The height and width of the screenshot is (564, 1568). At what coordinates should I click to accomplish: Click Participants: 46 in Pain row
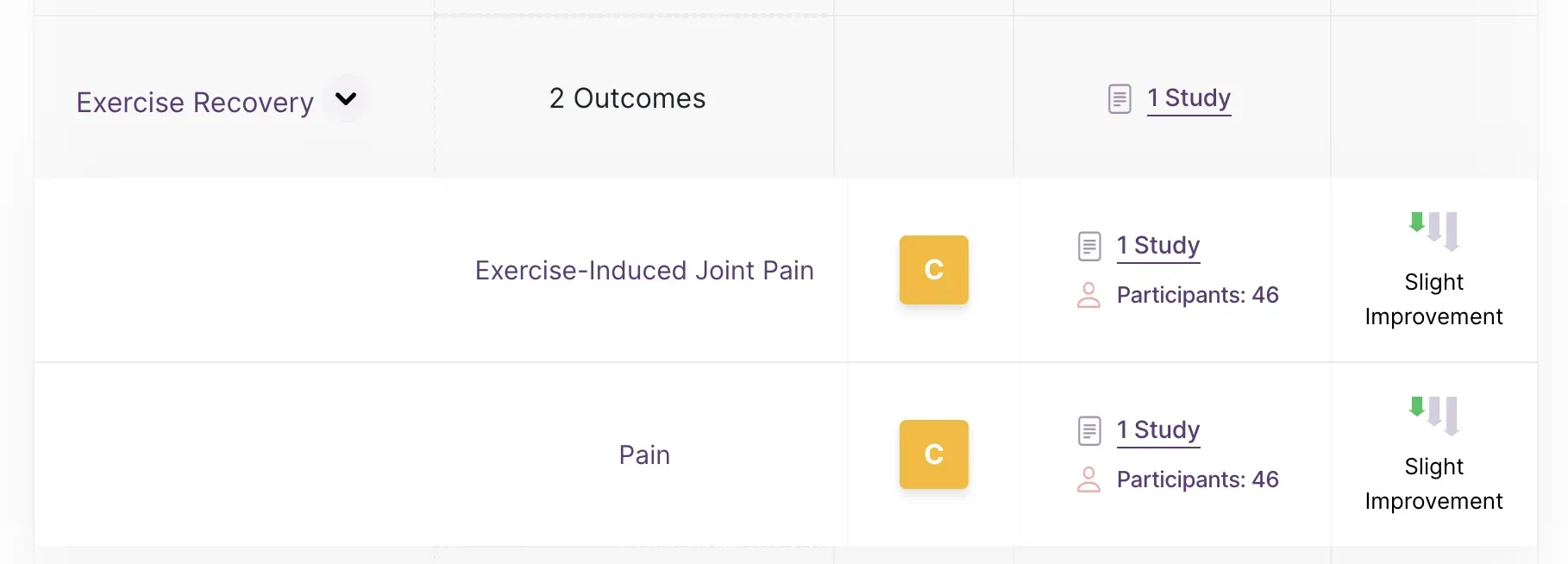[x=1197, y=479]
